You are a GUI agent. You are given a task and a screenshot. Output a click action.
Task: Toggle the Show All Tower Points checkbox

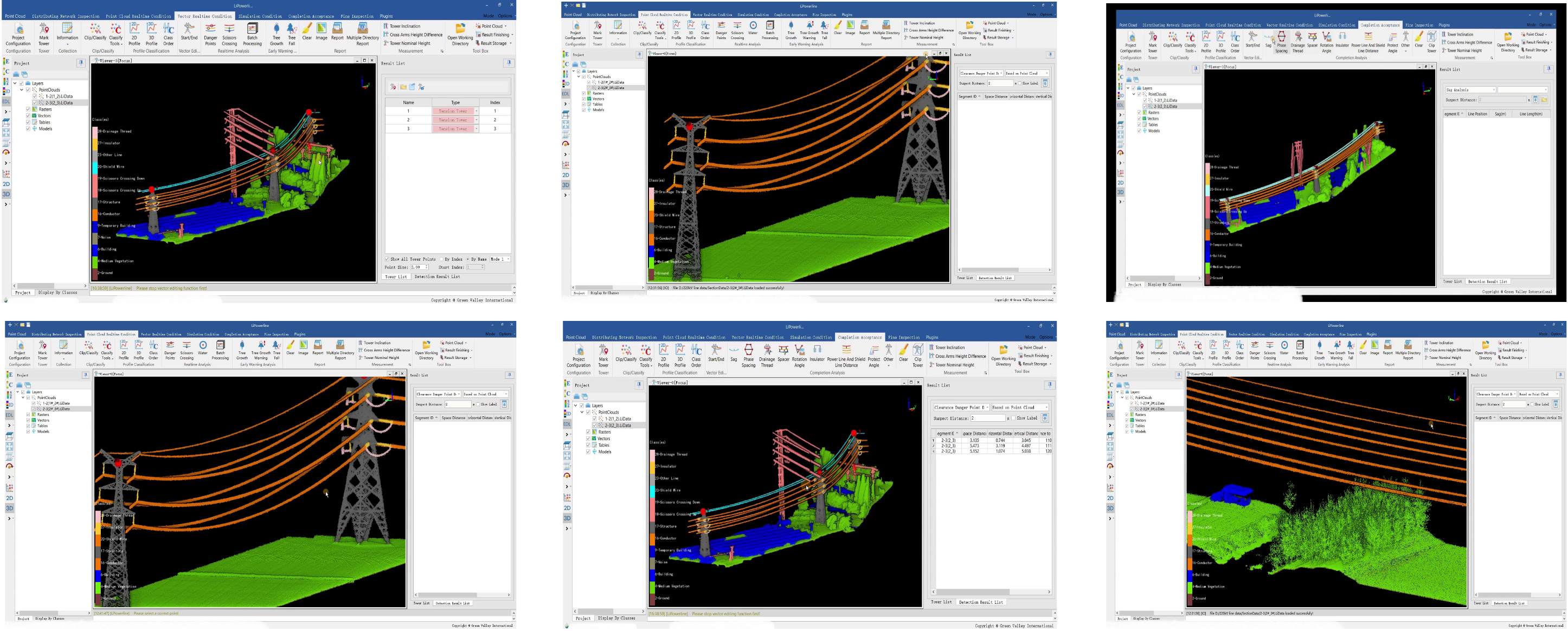point(387,259)
